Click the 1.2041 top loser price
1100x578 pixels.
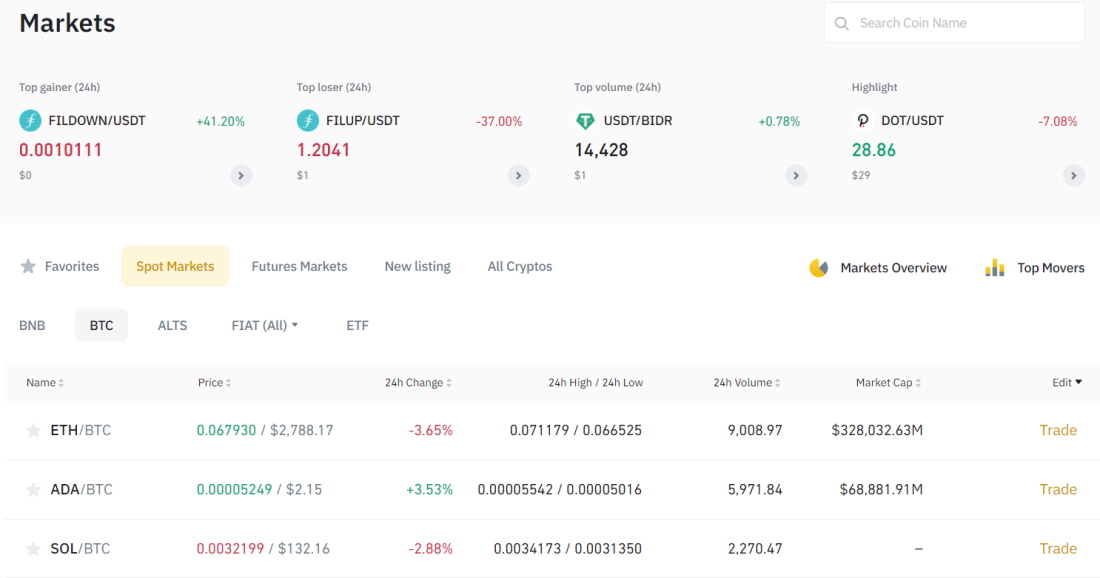(x=323, y=150)
